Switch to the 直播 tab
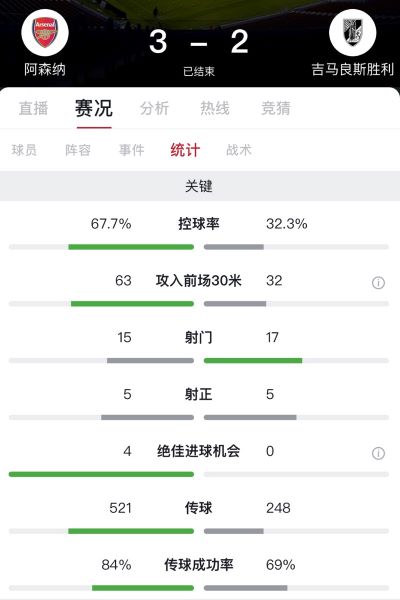This screenshot has height=600, width=400. 33,108
